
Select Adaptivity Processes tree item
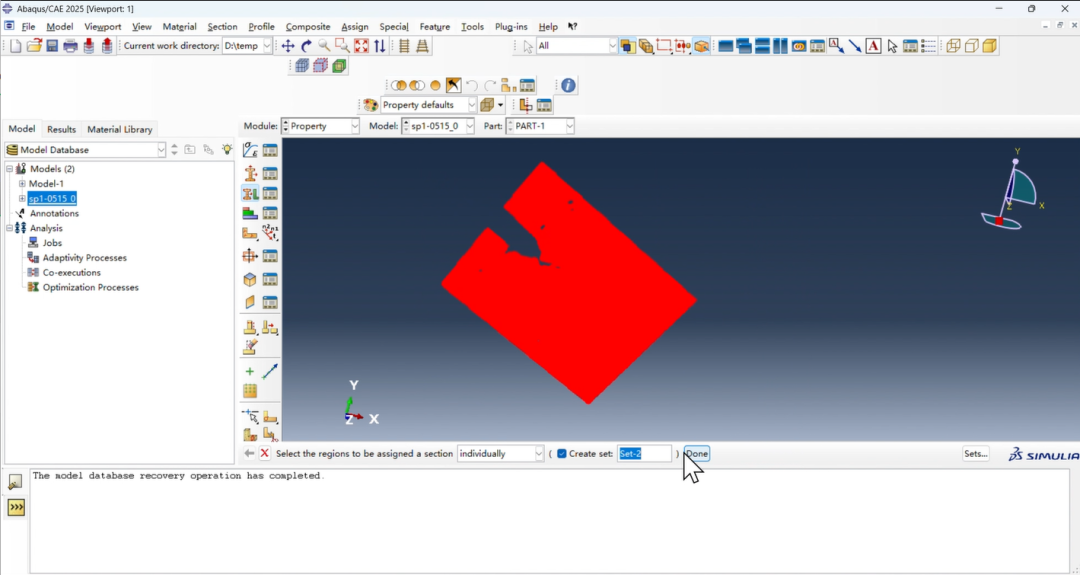click(x=85, y=258)
